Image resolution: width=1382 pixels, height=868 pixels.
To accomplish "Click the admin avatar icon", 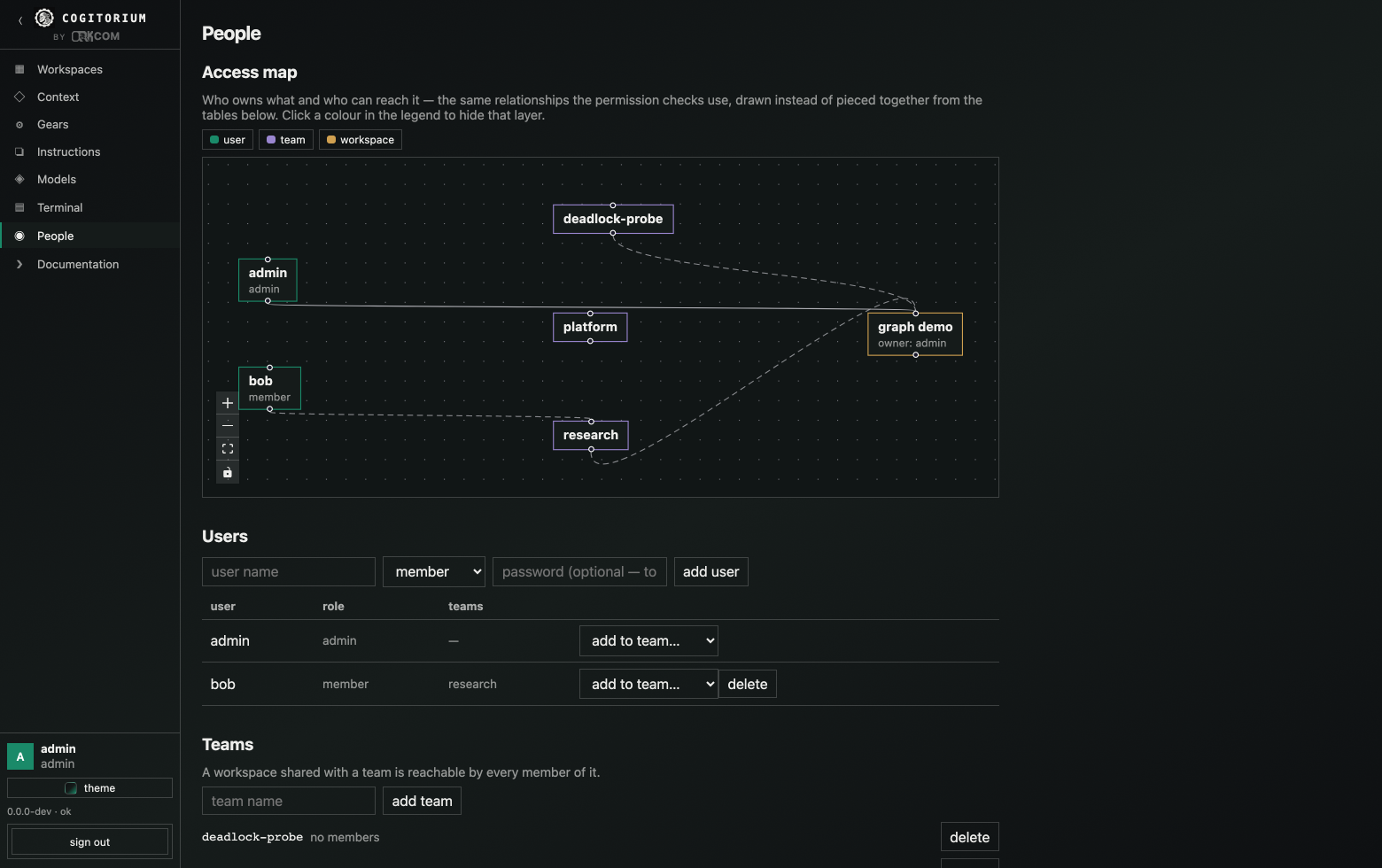I will coord(20,756).
